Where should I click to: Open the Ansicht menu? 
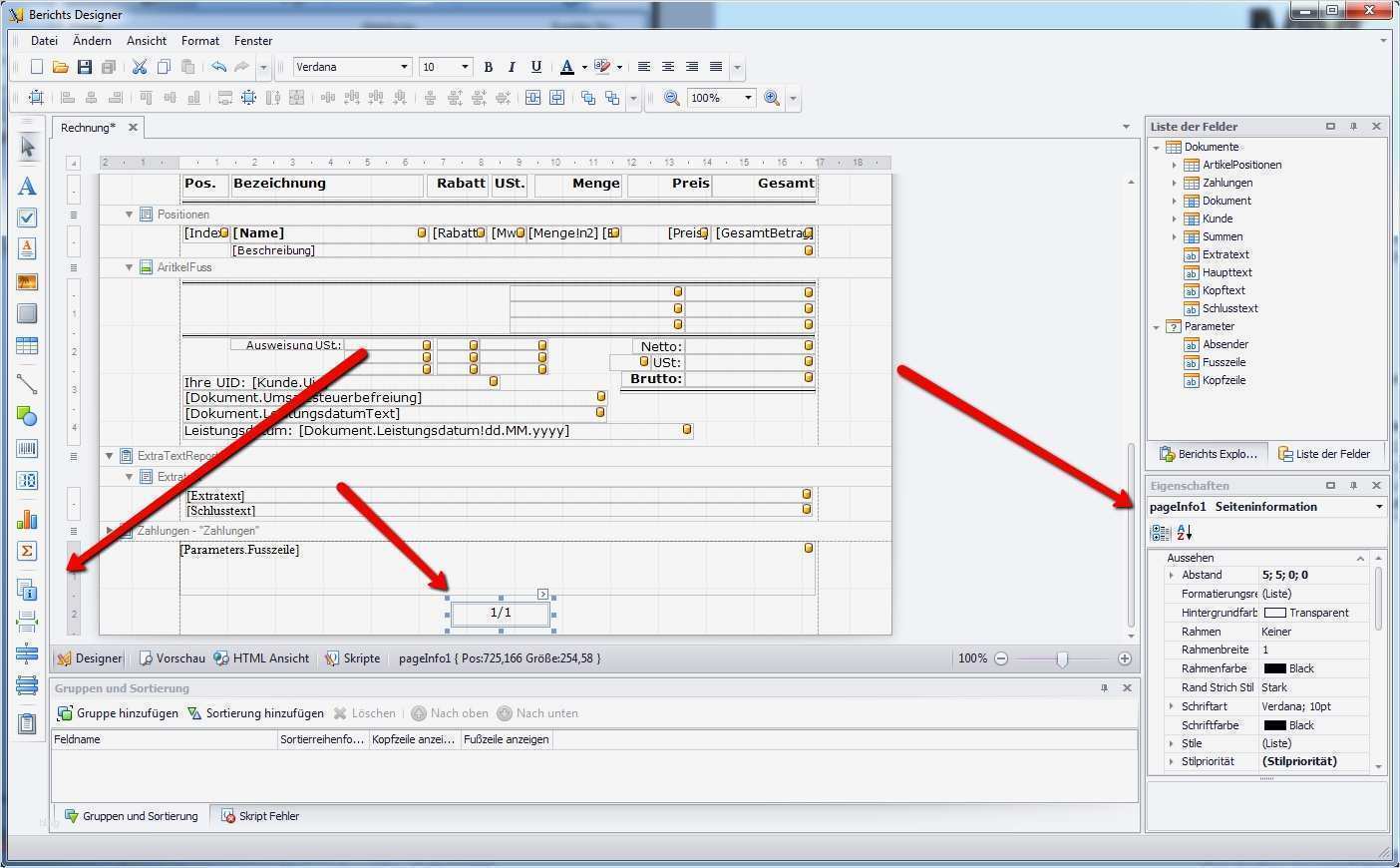[x=147, y=41]
